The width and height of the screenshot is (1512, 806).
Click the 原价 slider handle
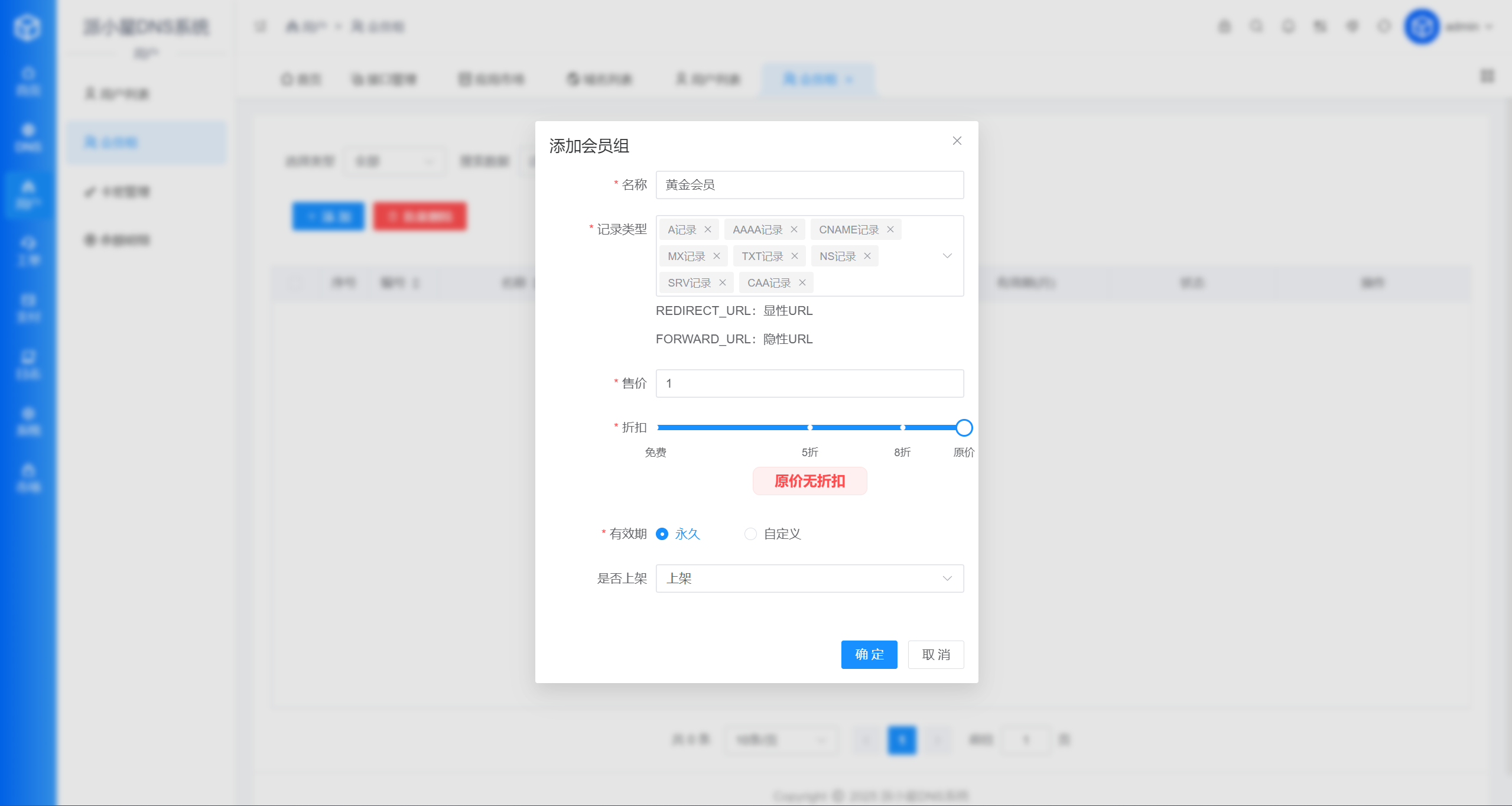(963, 427)
